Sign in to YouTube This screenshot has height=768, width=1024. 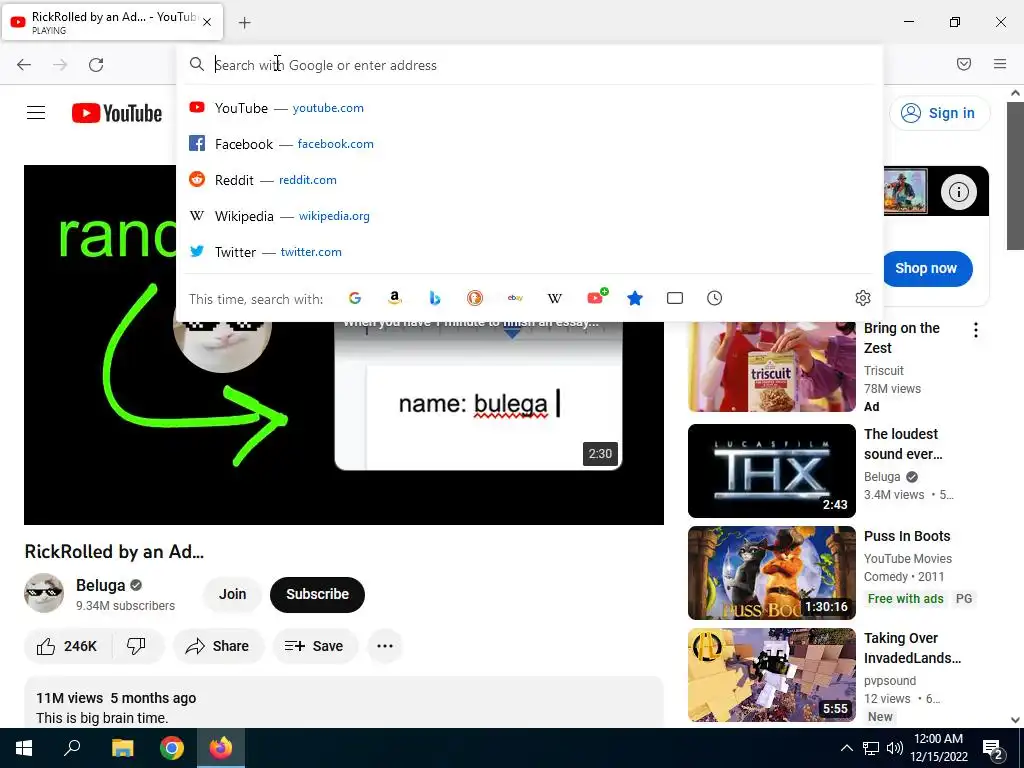click(x=939, y=113)
